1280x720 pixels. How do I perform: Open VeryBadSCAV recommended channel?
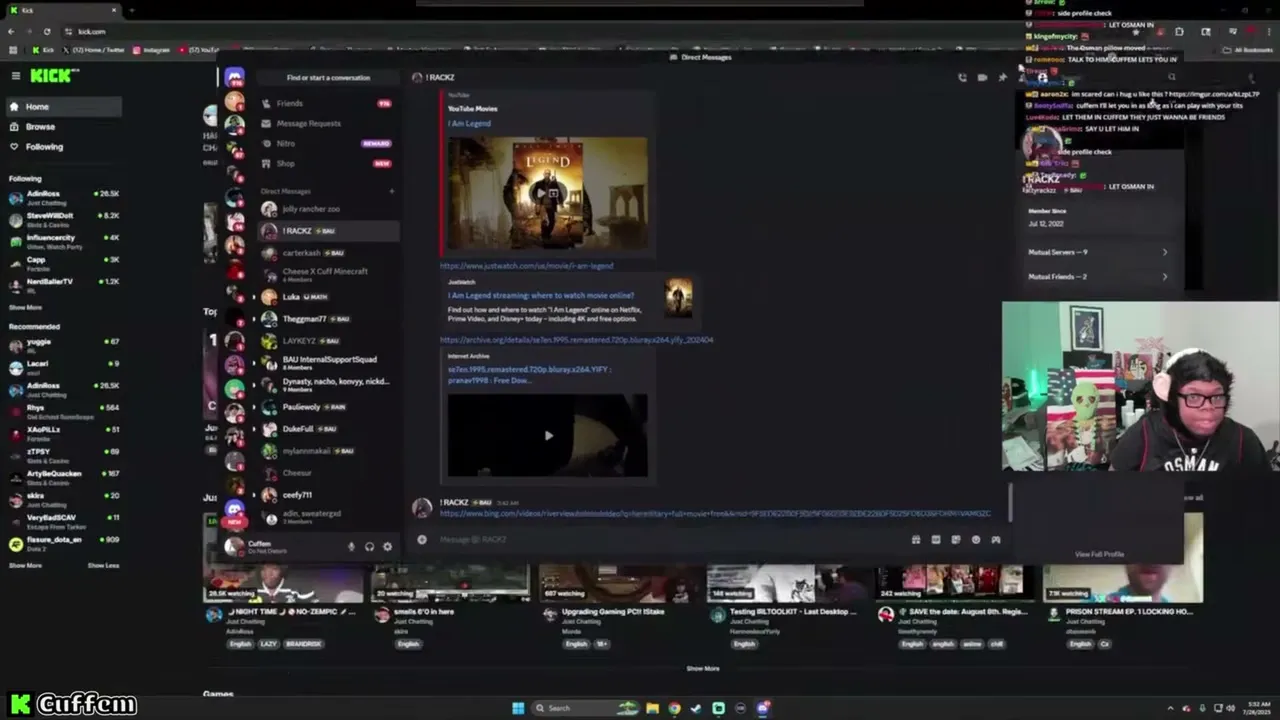tap(62, 522)
